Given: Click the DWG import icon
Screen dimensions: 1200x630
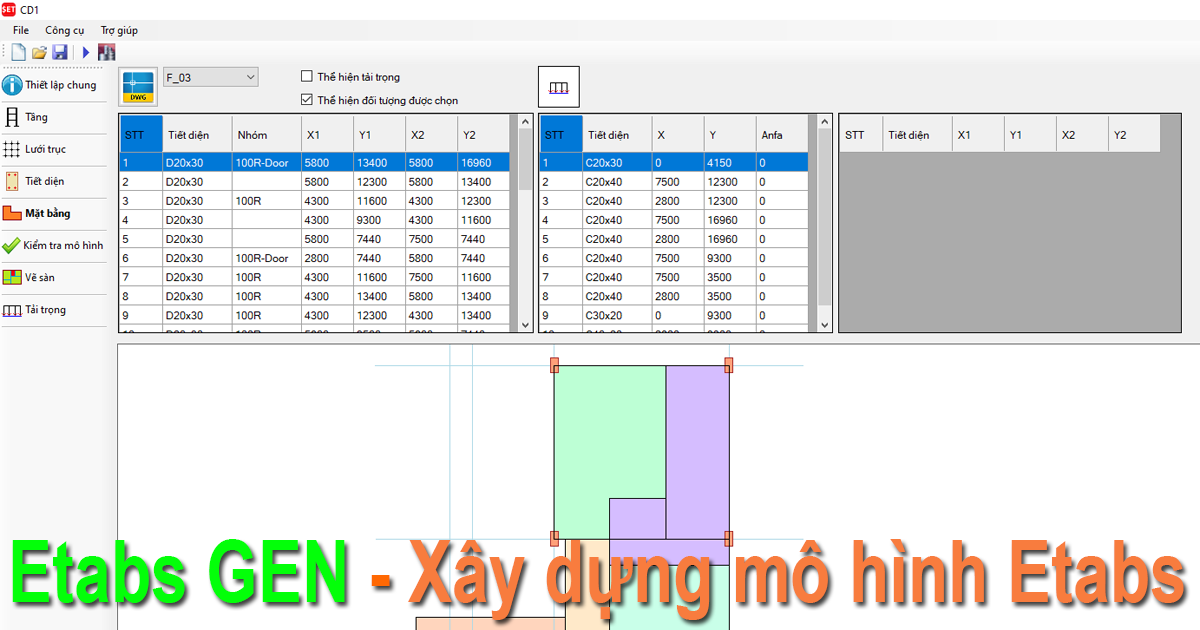Looking at the screenshot, I should click(x=138, y=87).
